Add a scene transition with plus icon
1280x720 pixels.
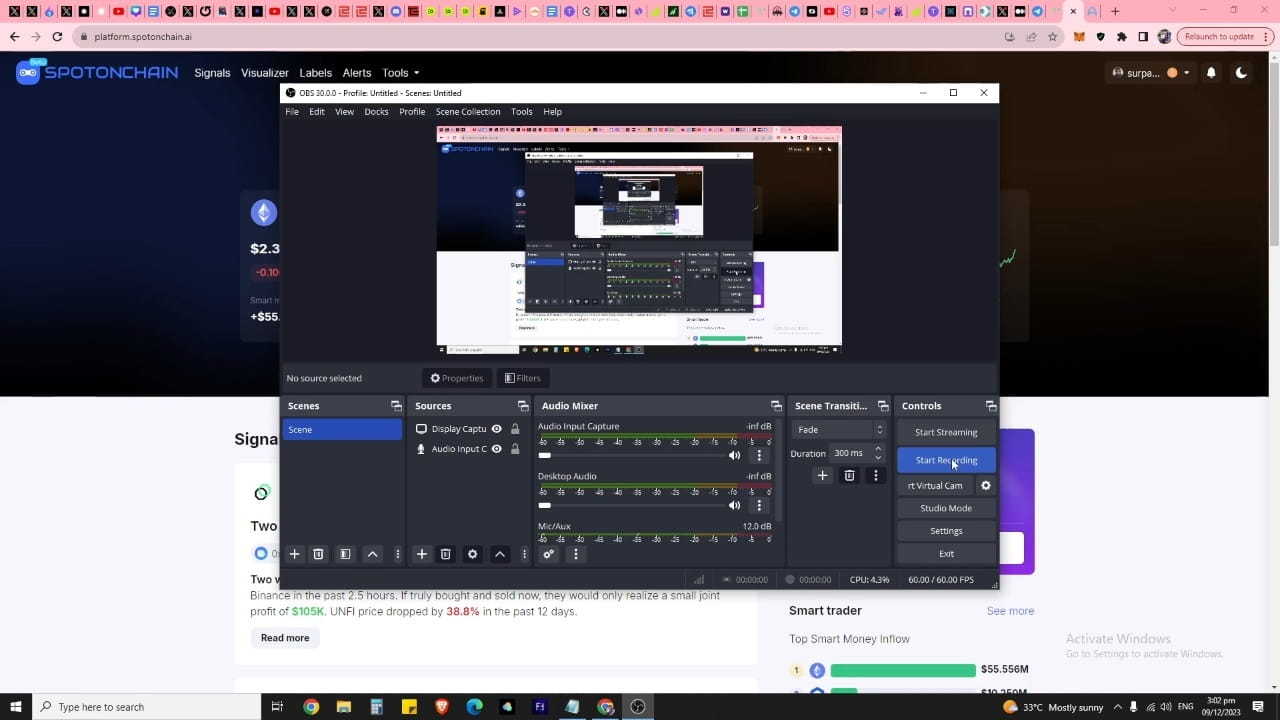click(822, 476)
